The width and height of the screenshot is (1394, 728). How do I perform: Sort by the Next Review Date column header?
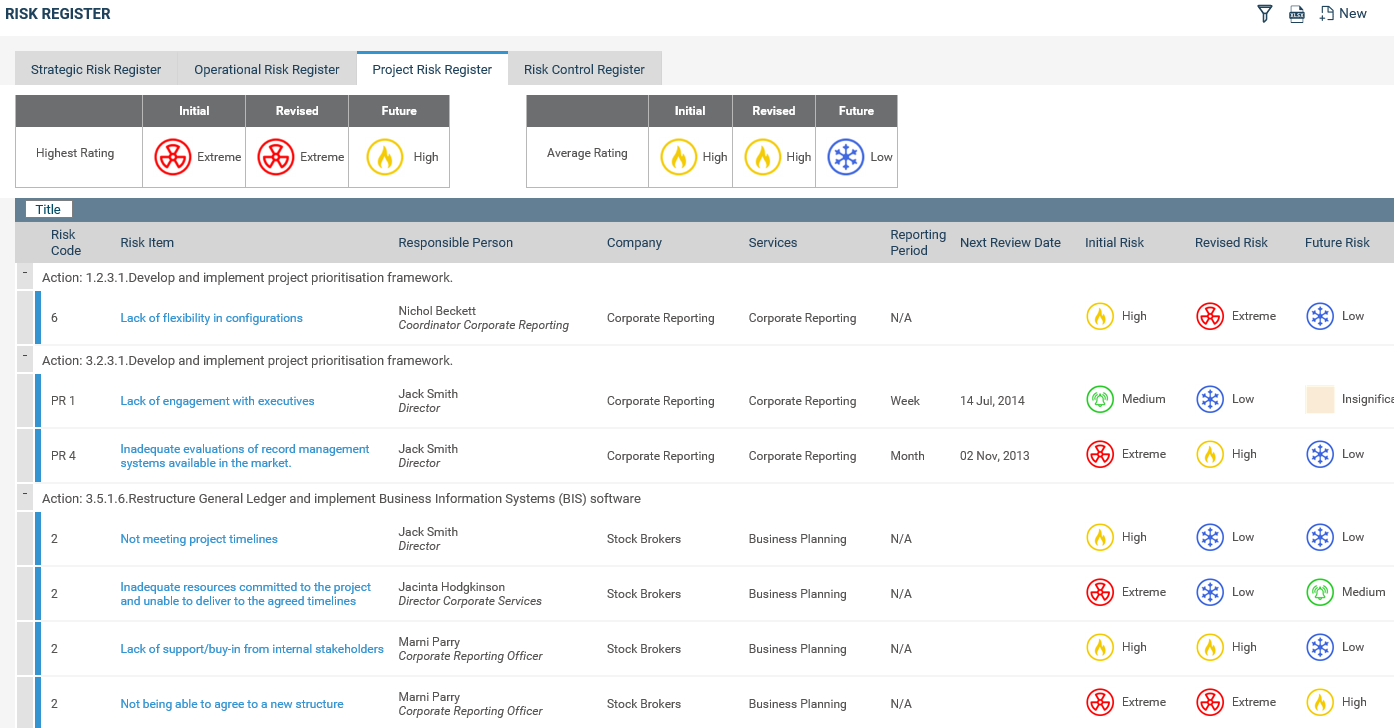(x=1010, y=242)
